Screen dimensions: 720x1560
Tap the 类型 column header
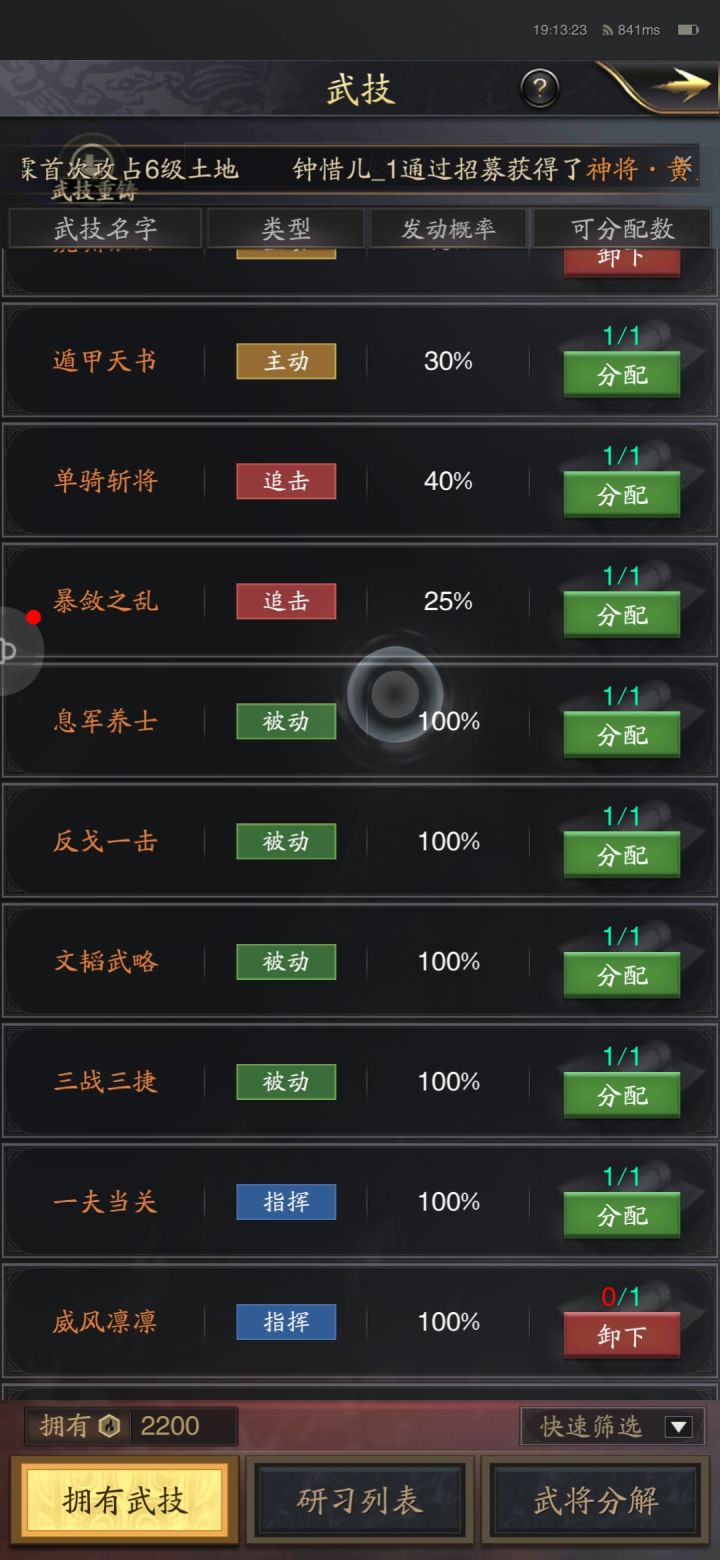[286, 229]
